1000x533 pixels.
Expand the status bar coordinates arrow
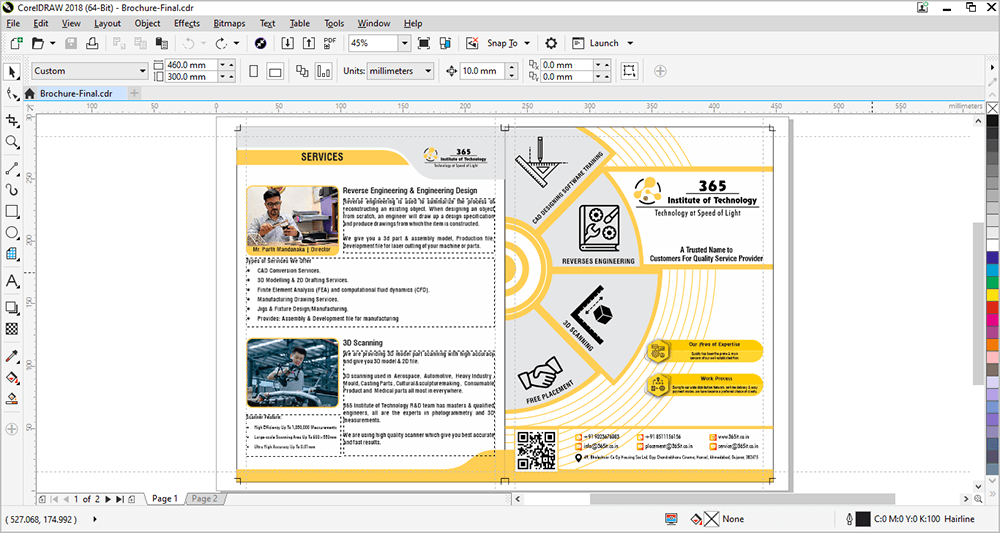96,519
